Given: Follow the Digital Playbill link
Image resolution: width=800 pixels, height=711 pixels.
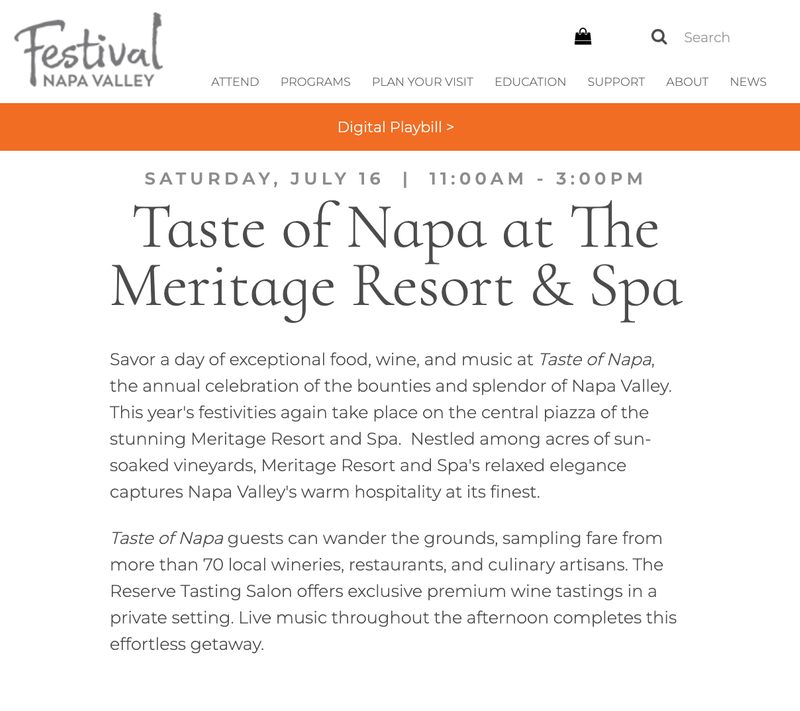Looking at the screenshot, I should click(395, 127).
